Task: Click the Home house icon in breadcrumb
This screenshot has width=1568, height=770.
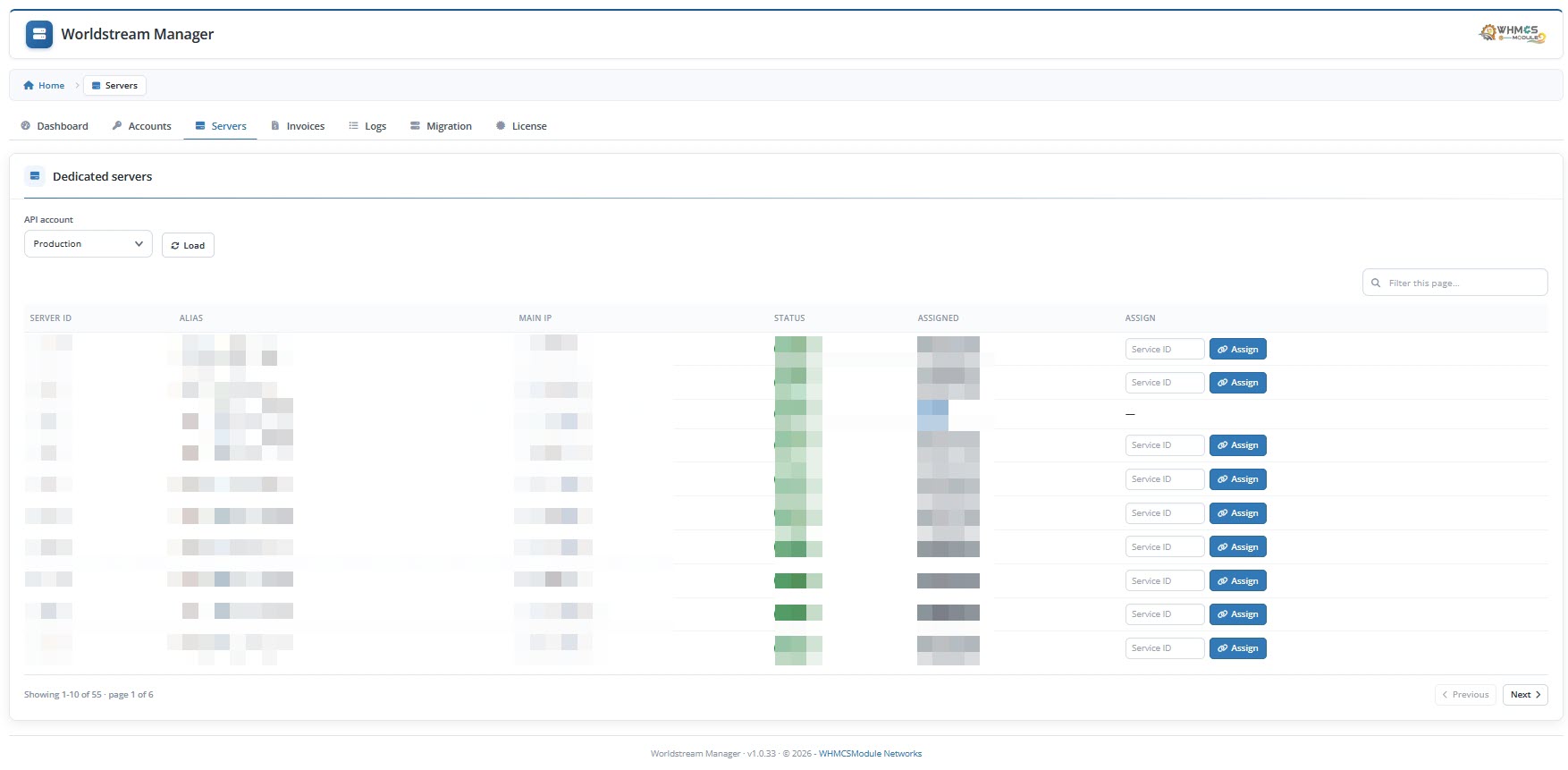Action: pos(29,86)
